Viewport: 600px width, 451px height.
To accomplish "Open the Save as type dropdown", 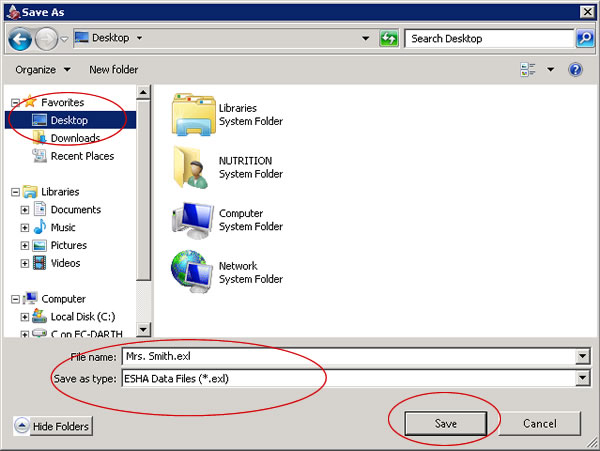I will (x=582, y=379).
